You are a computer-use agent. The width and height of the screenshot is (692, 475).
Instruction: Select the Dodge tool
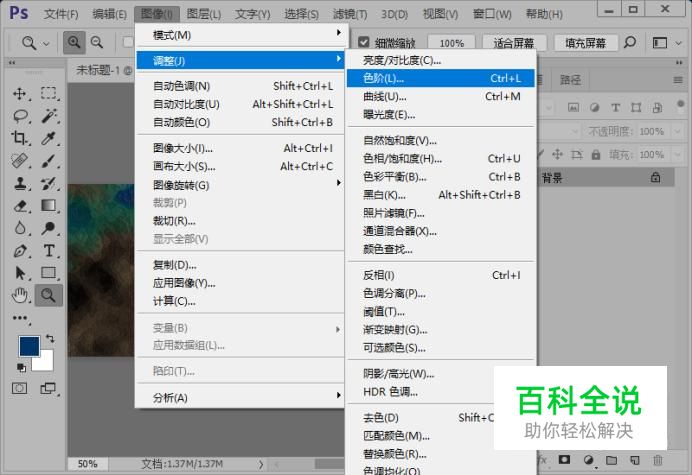[48, 228]
